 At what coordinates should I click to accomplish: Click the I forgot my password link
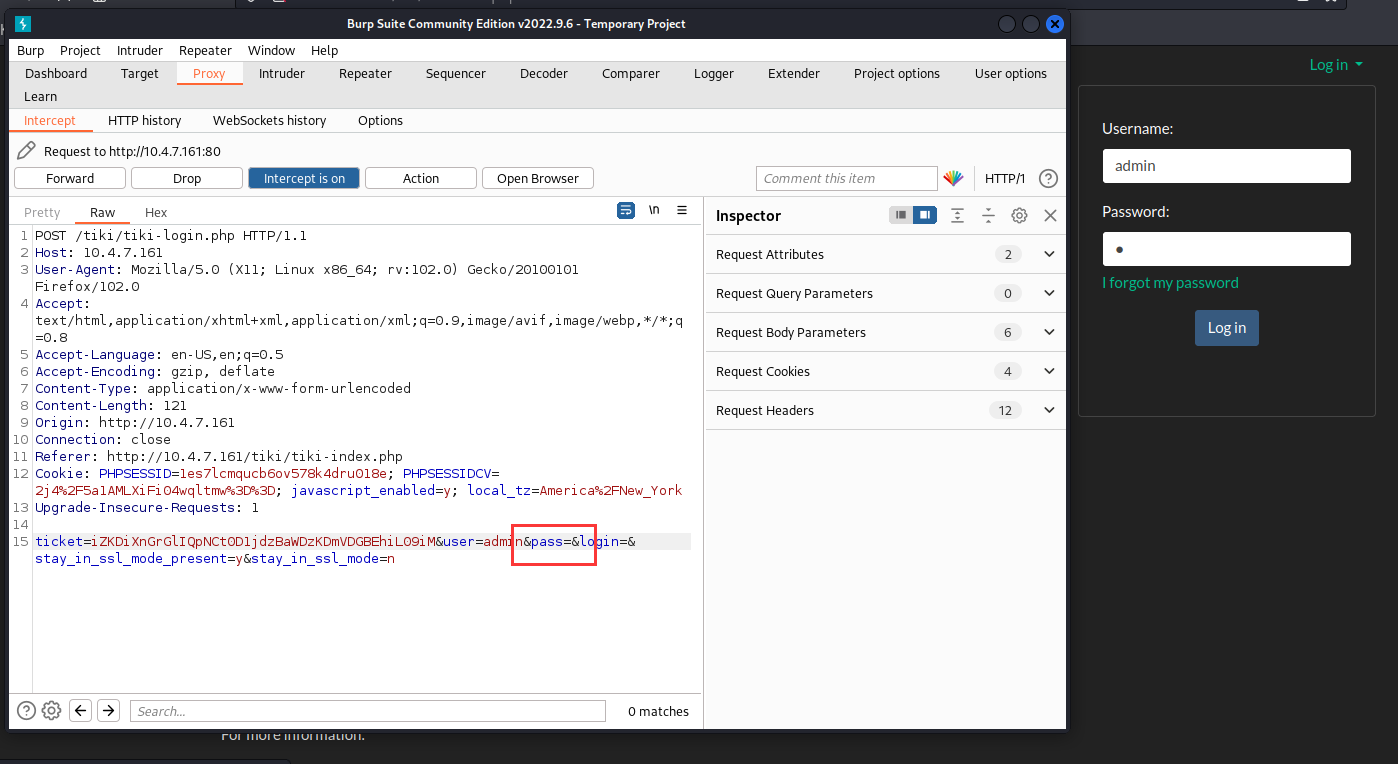pyautogui.click(x=1170, y=283)
